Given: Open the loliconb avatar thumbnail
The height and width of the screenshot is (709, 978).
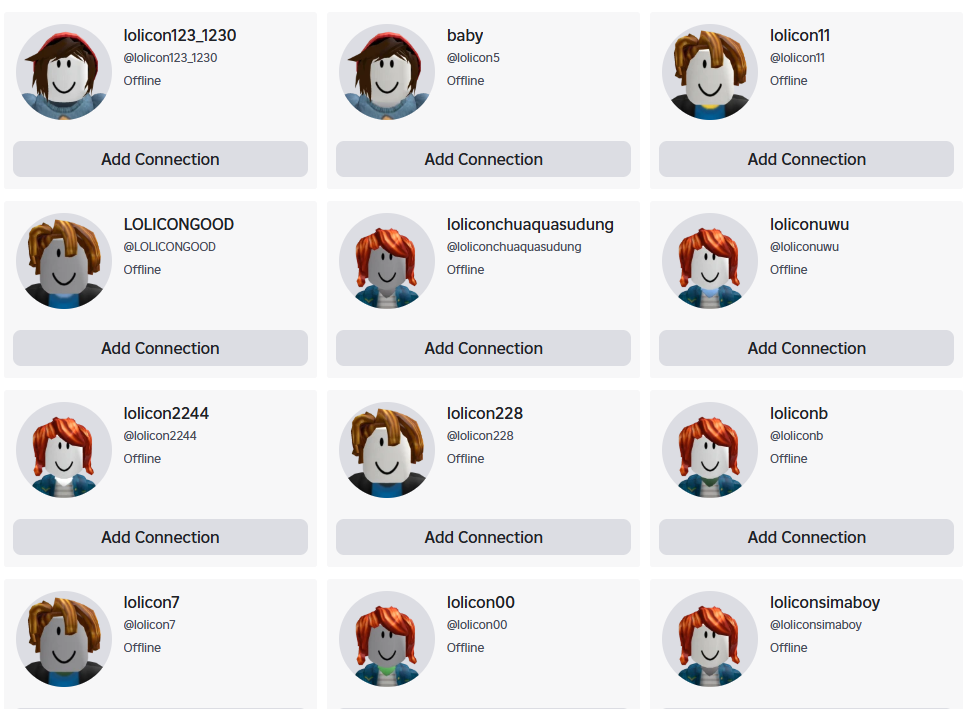Looking at the screenshot, I should [710, 450].
